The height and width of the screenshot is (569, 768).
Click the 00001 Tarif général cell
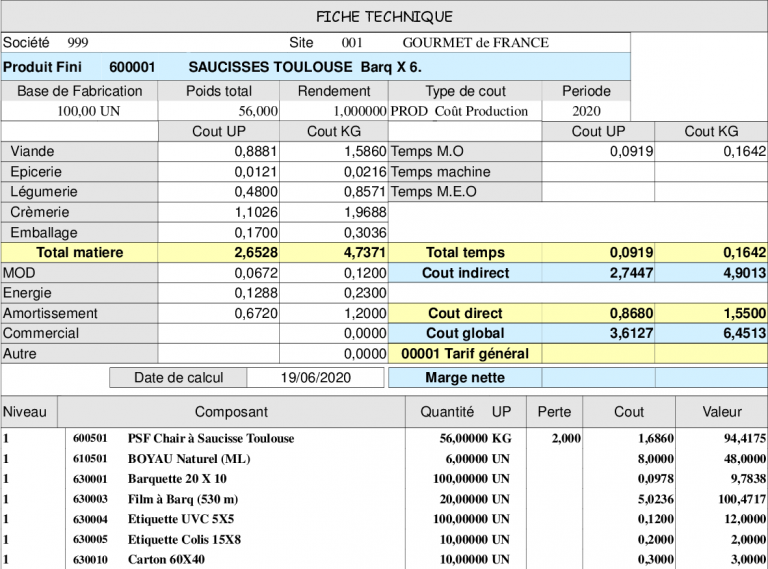[464, 353]
